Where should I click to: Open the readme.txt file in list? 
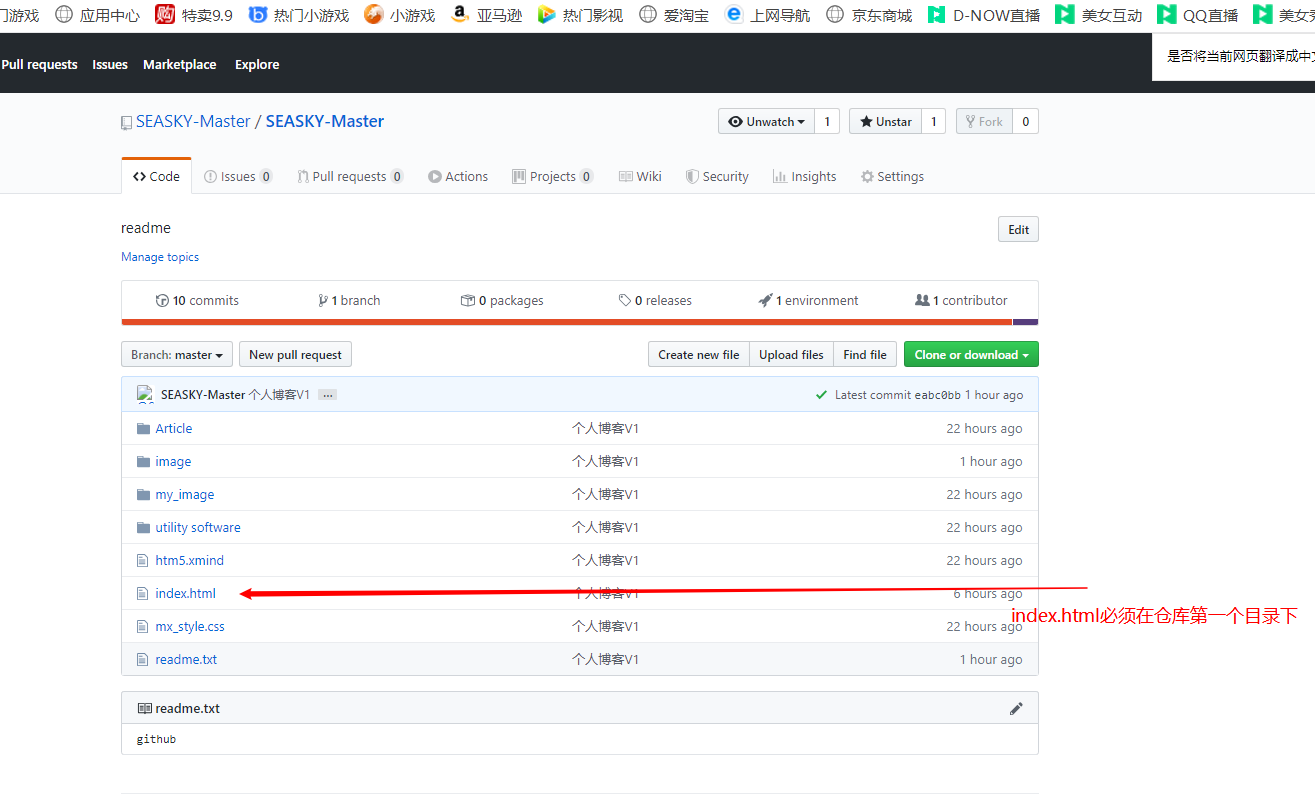[x=186, y=659]
